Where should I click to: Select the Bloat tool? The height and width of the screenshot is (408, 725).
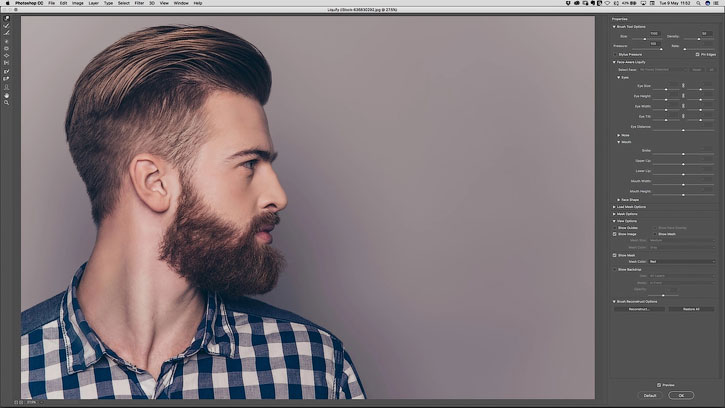coord(6,56)
